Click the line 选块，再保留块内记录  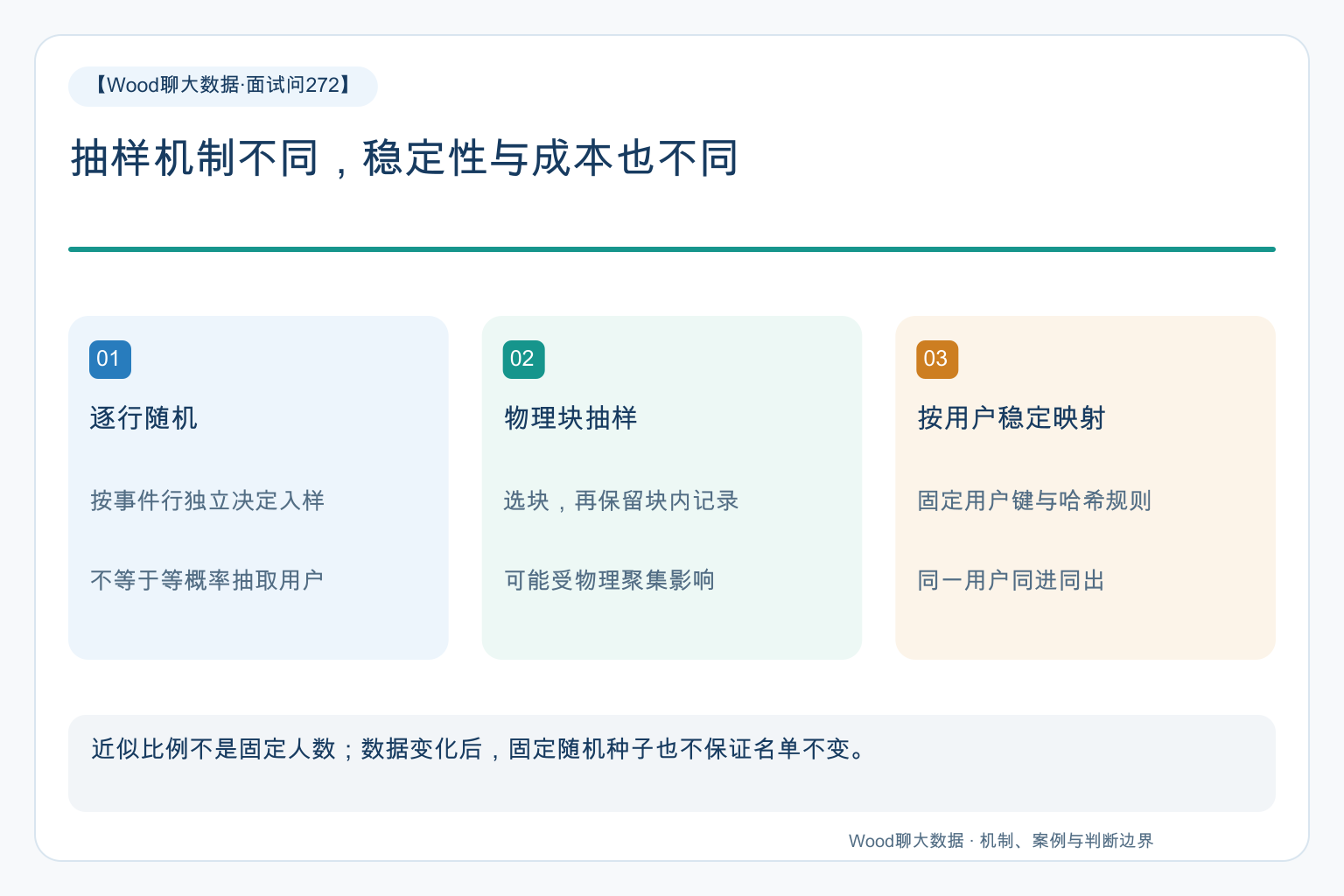[x=621, y=500]
